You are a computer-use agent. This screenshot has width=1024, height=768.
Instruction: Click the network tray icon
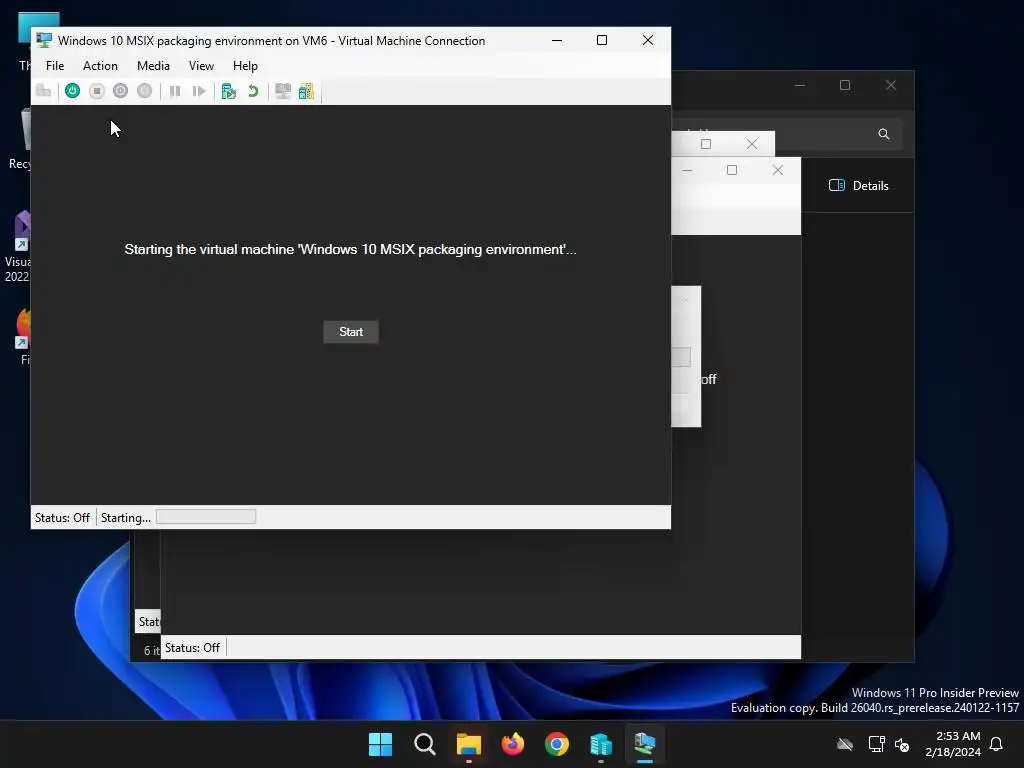[x=876, y=744]
